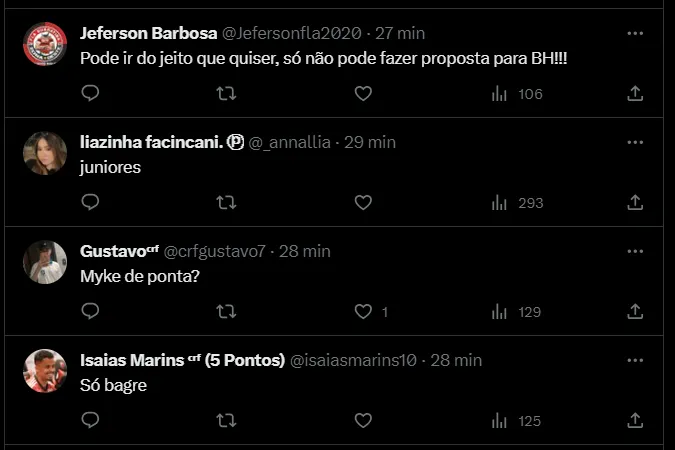Viewport: 675px width, 450px height.
Task: Open Gustavo's tweet timestamp 28 min
Action: click(304, 250)
